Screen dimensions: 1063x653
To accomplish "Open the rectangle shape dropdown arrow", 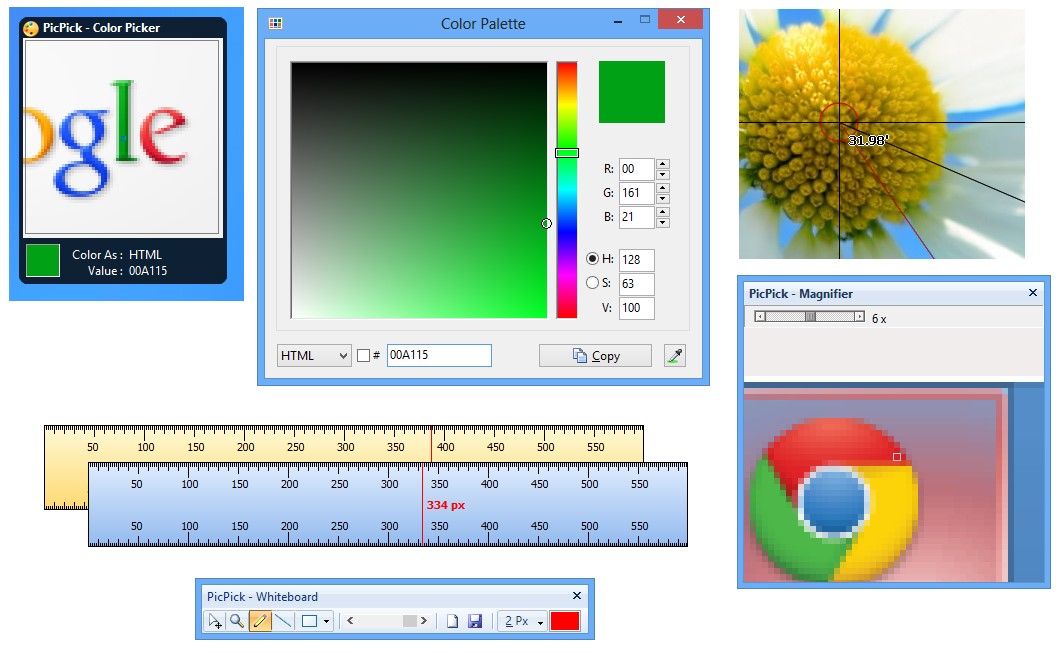I will [x=327, y=621].
